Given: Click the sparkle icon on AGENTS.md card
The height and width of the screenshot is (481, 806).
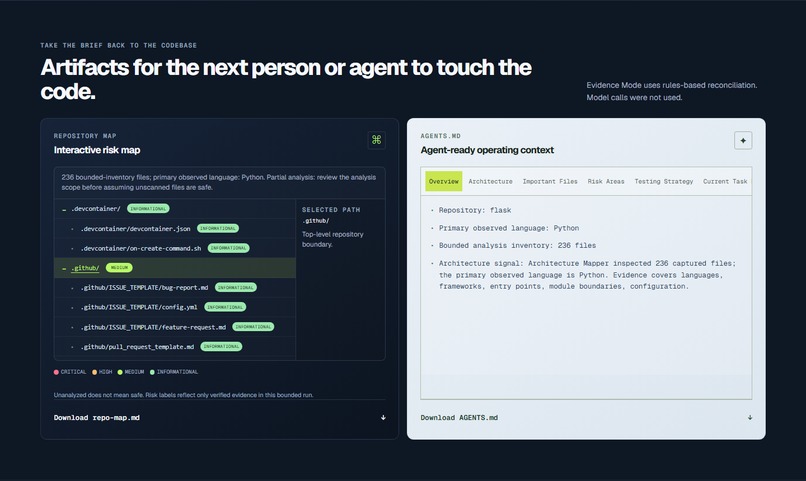Looking at the screenshot, I should 743,140.
